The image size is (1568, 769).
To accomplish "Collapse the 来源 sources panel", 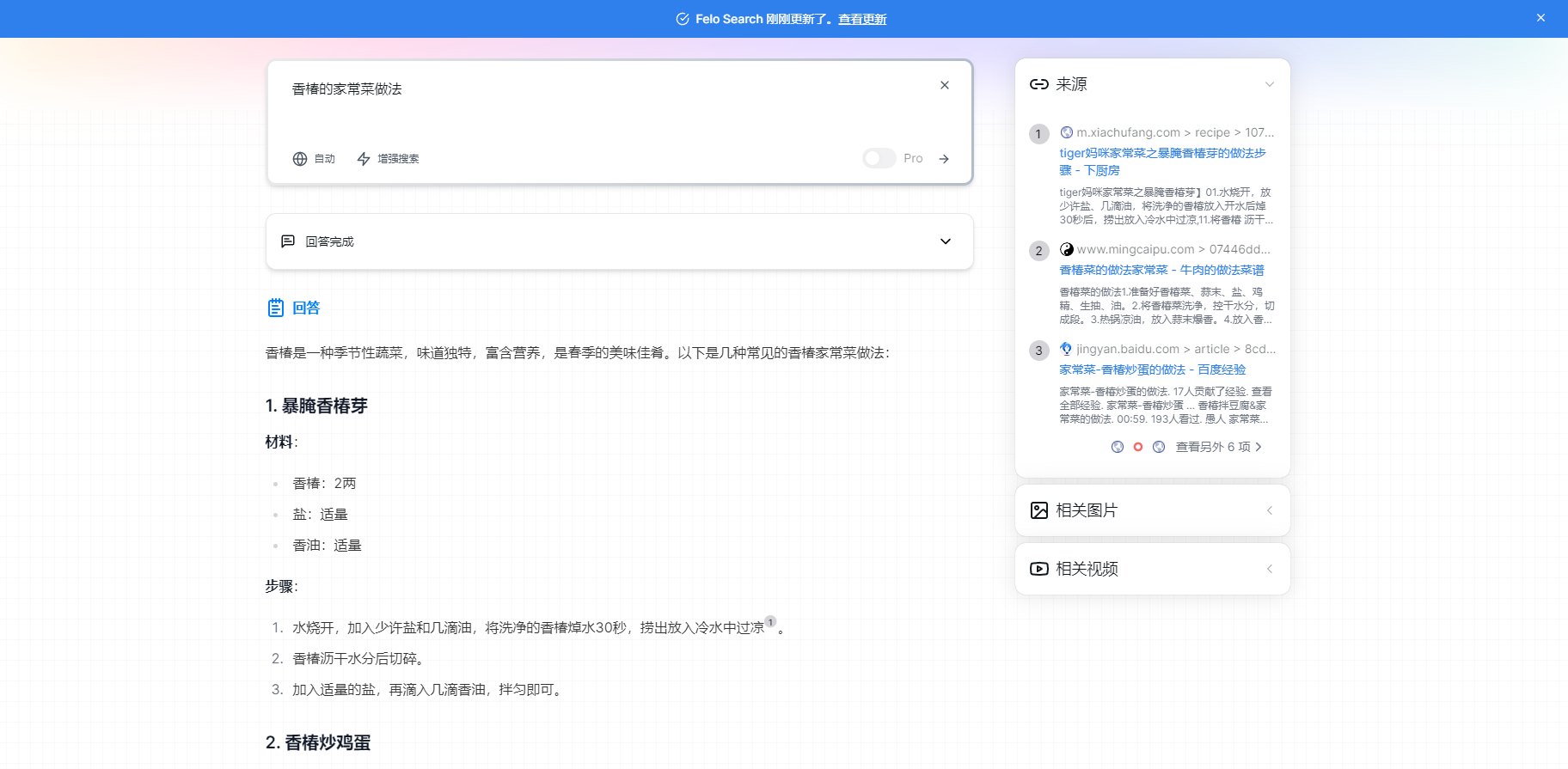I will coord(1270,84).
